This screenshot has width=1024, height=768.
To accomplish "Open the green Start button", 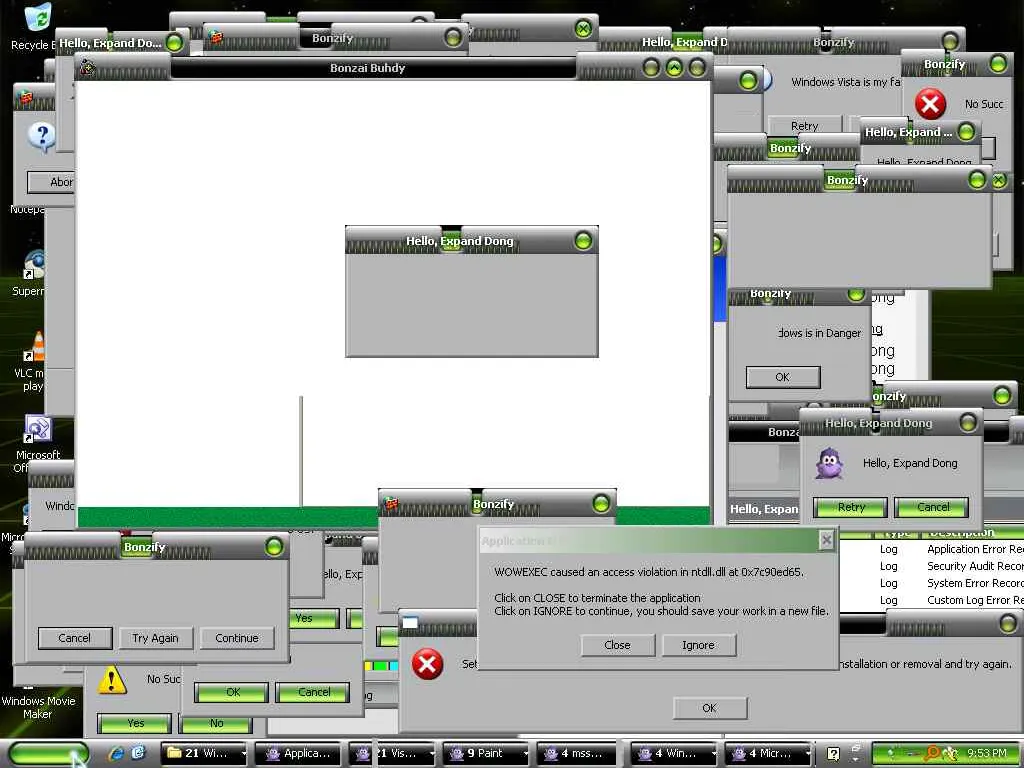I will pos(48,754).
